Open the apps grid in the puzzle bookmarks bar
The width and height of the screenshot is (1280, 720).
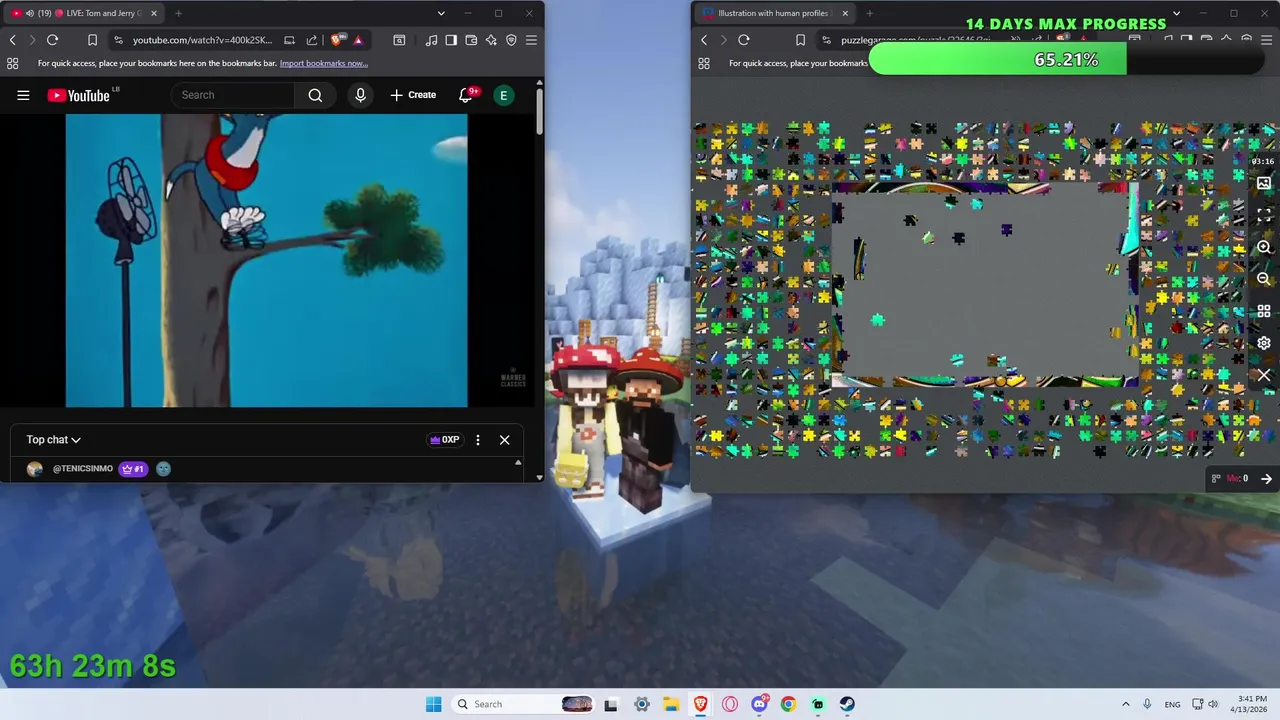(x=704, y=63)
